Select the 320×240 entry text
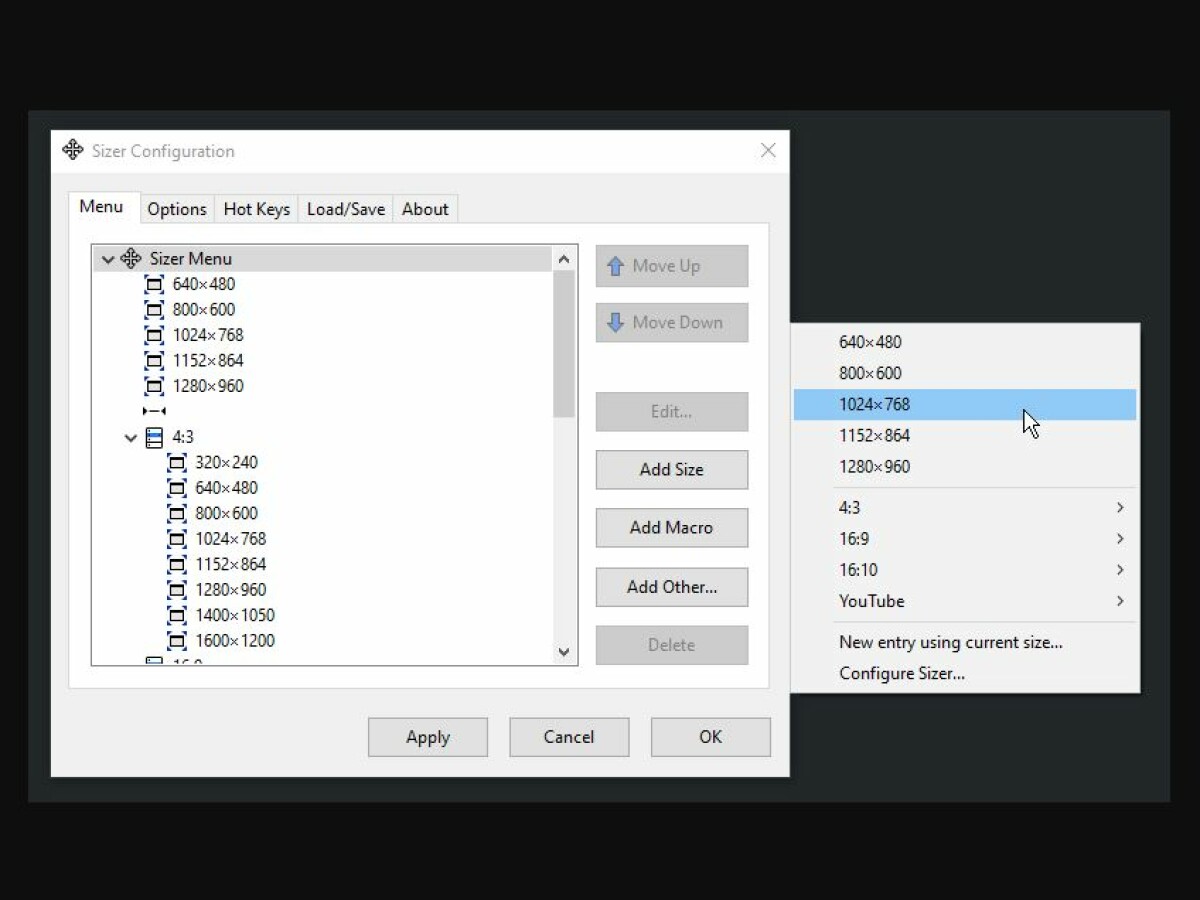The height and width of the screenshot is (900, 1200). point(227,463)
